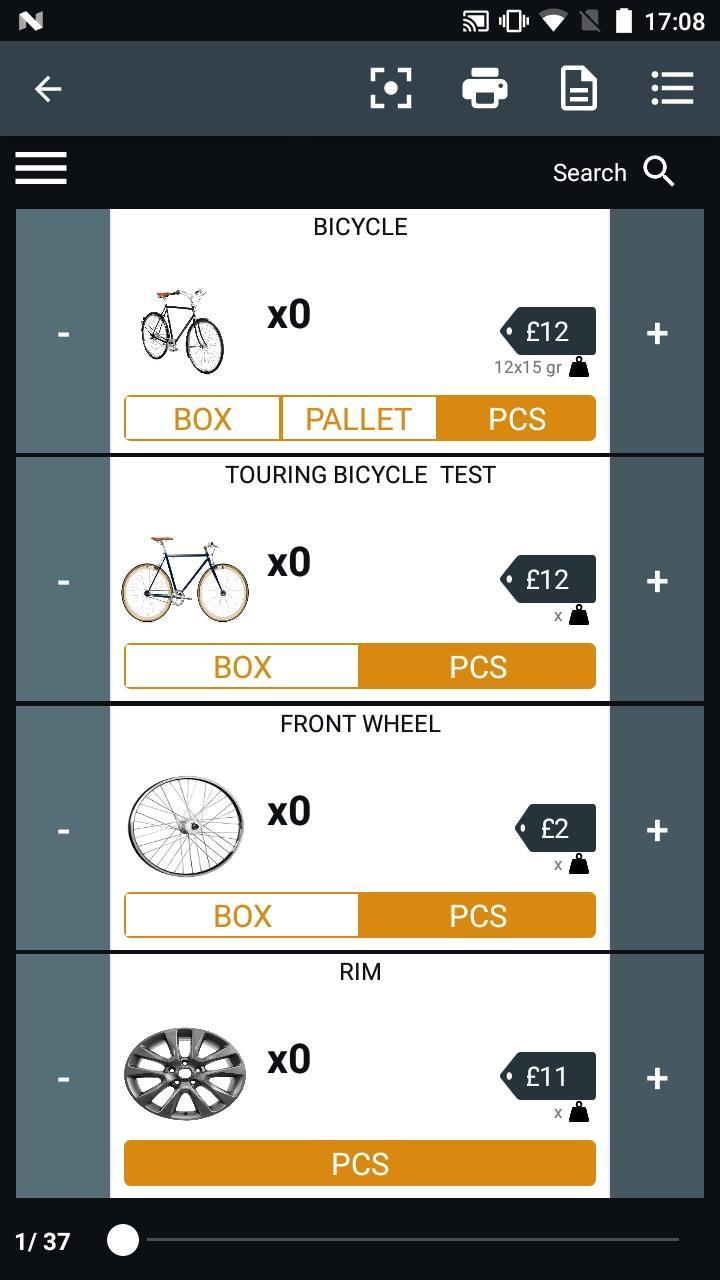Tap the Search magnifier icon

pyautogui.click(x=659, y=172)
